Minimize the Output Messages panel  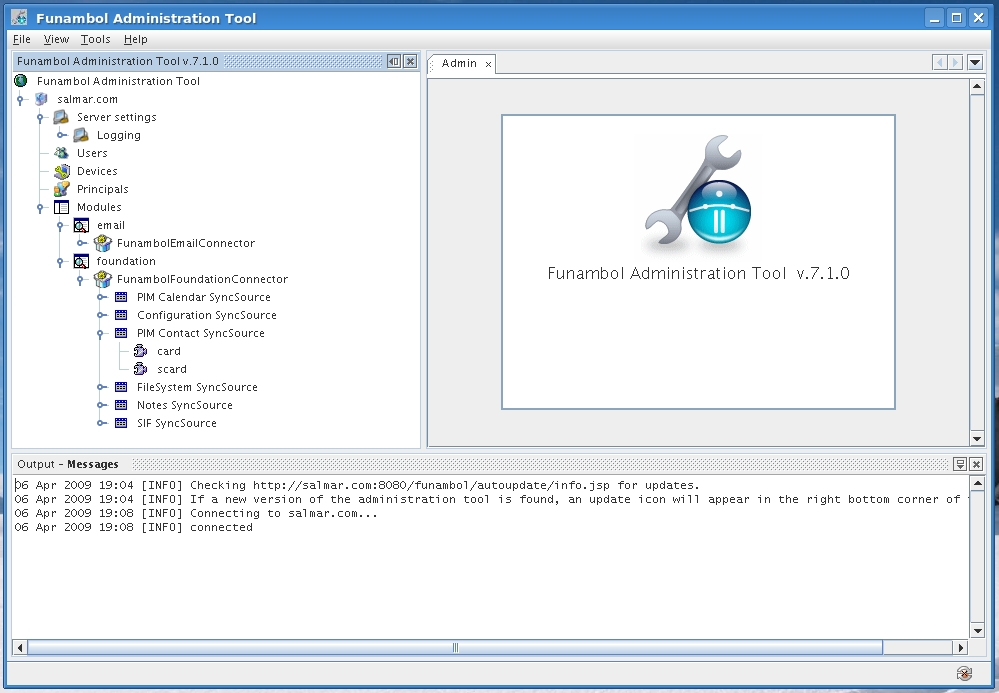point(959,464)
